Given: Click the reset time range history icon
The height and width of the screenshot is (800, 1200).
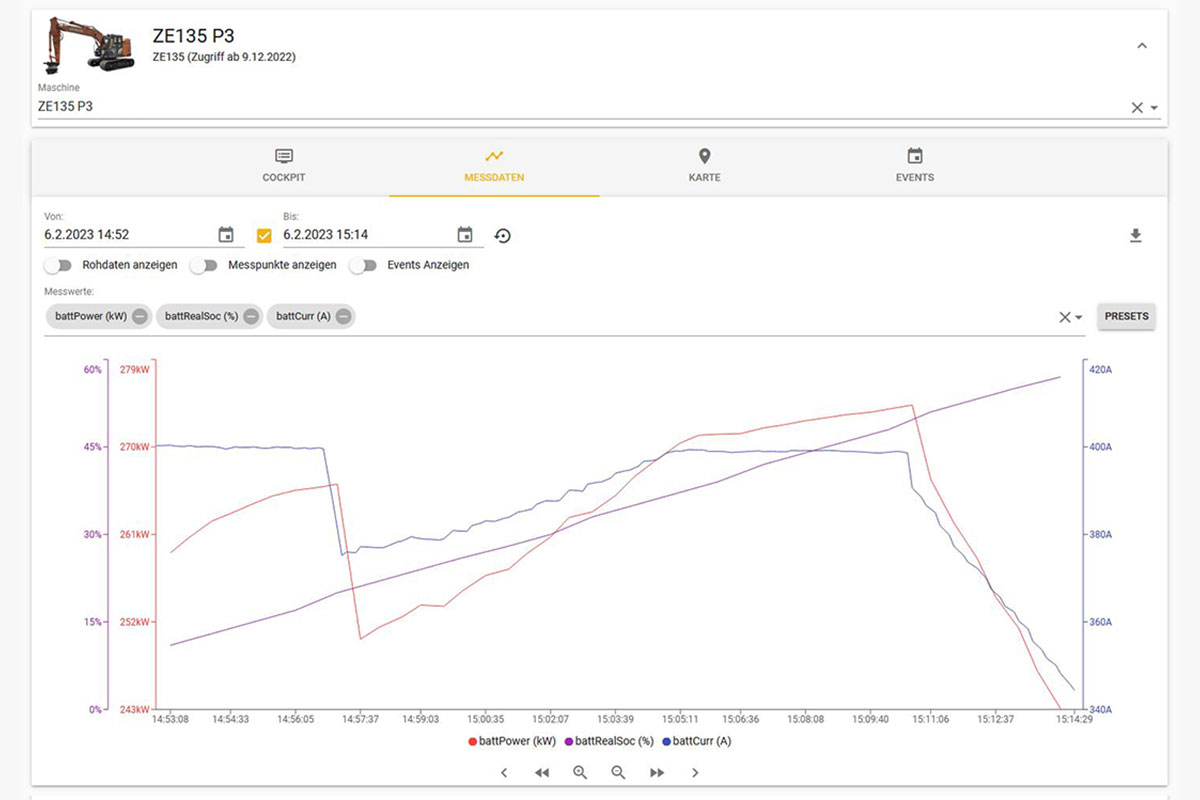Looking at the screenshot, I should click(x=503, y=236).
